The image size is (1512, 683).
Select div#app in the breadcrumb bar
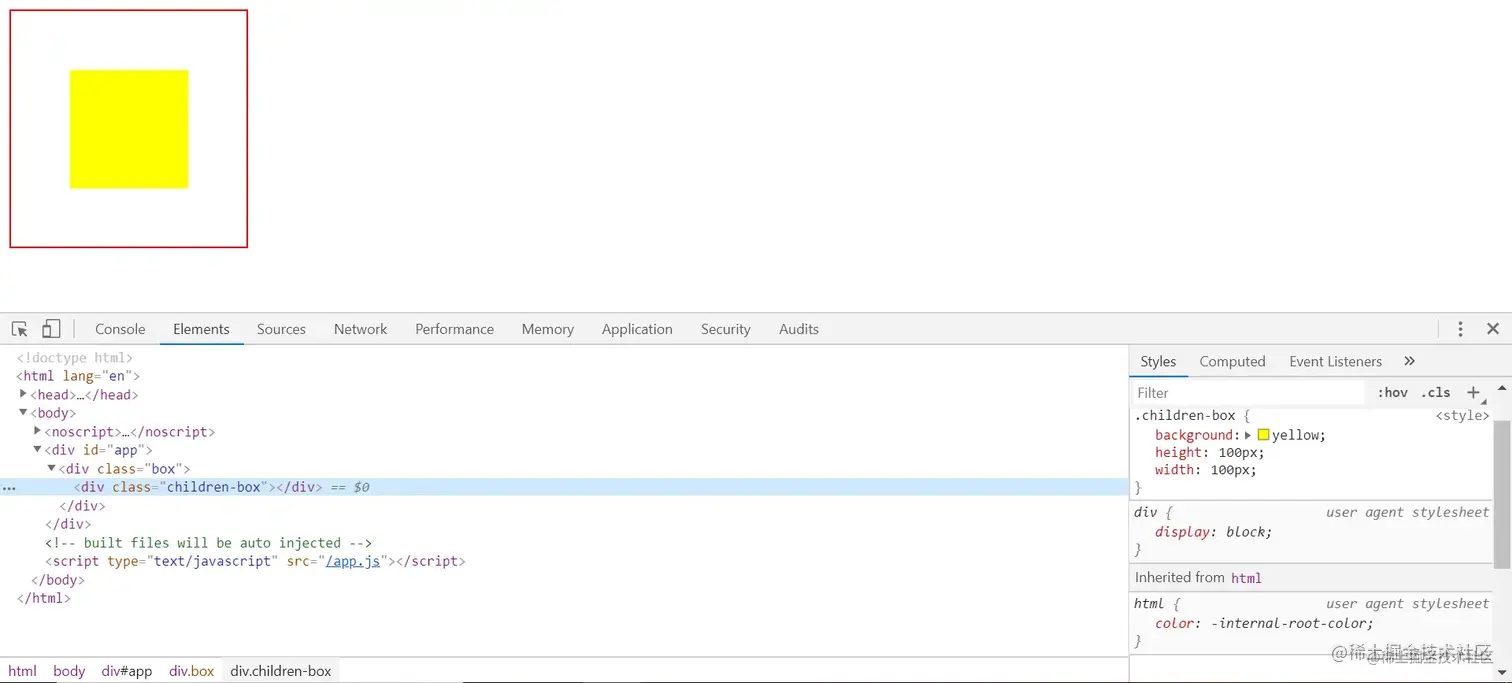pos(127,671)
